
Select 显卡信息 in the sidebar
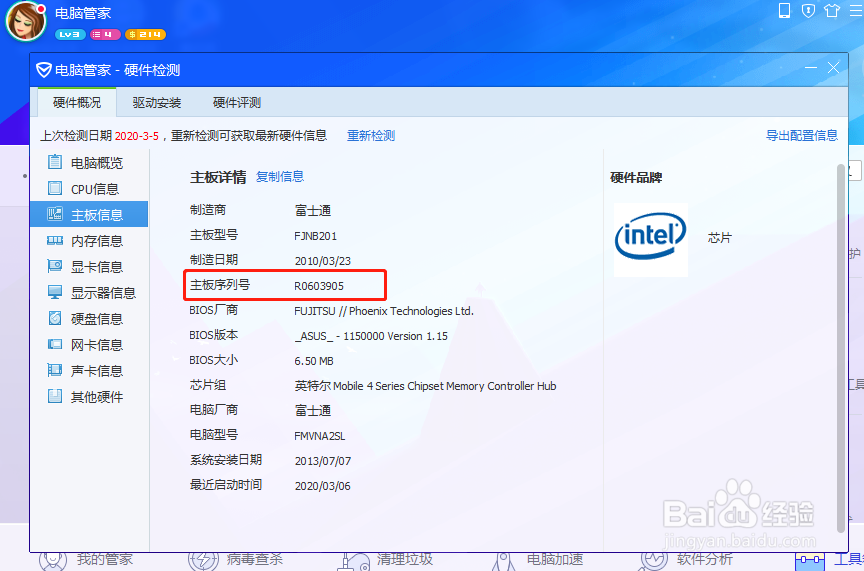(89, 267)
